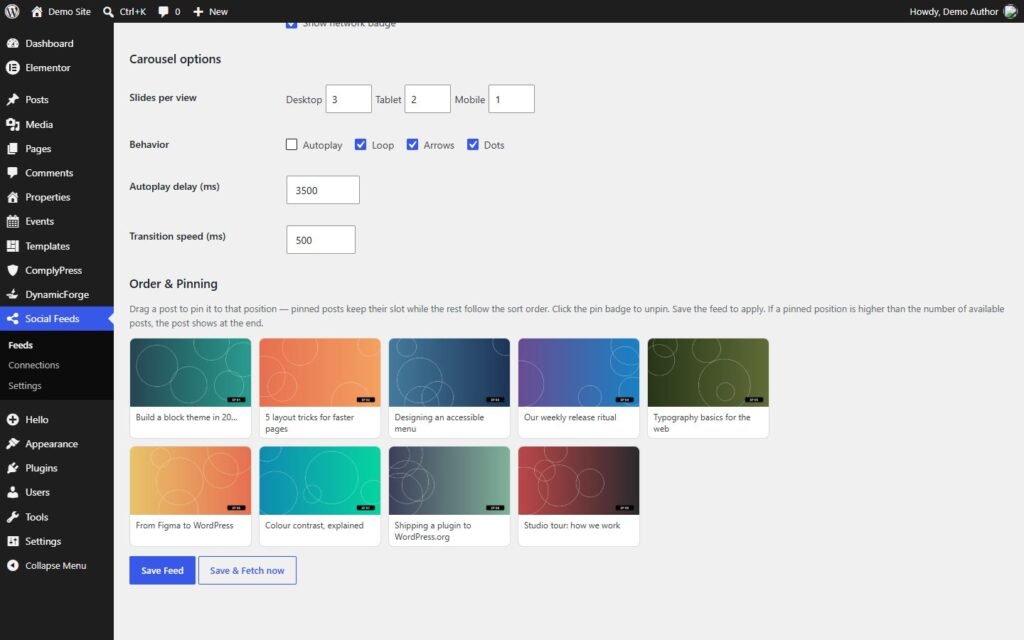Click the WordPress logo icon in the admin bar
The image size is (1024, 640).
click(x=12, y=11)
